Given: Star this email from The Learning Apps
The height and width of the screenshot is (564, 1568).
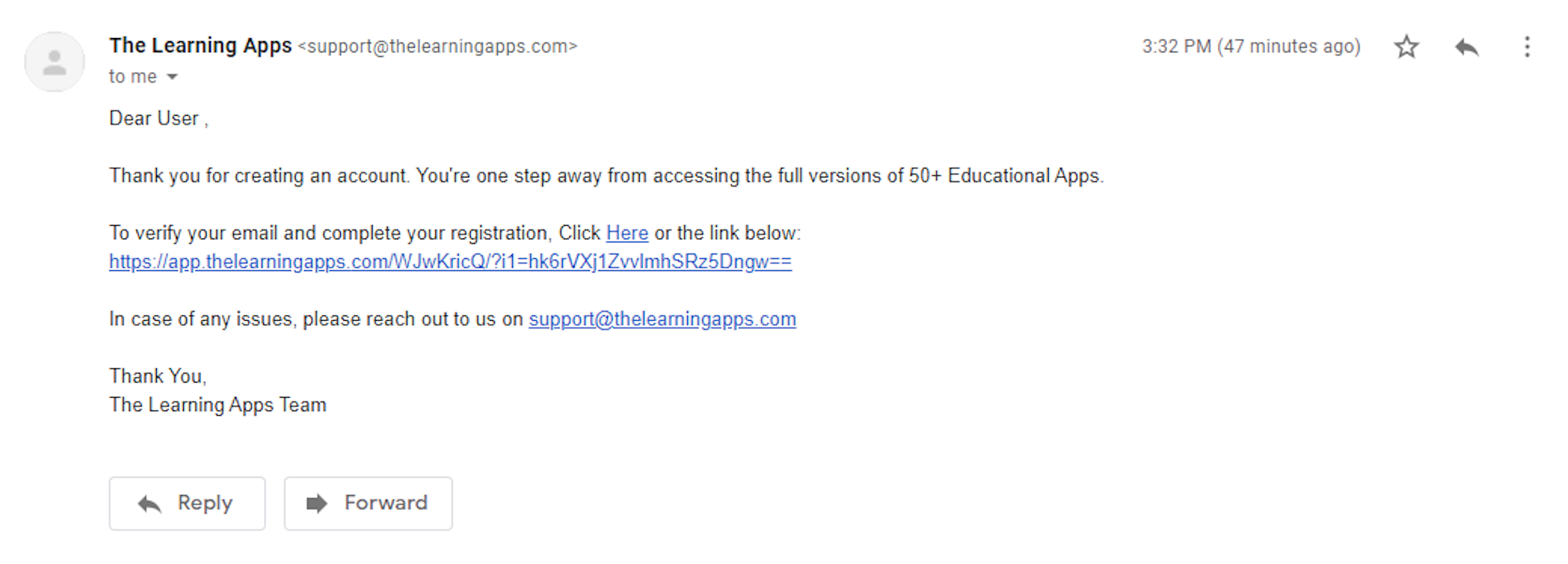Looking at the screenshot, I should pyautogui.click(x=1405, y=47).
